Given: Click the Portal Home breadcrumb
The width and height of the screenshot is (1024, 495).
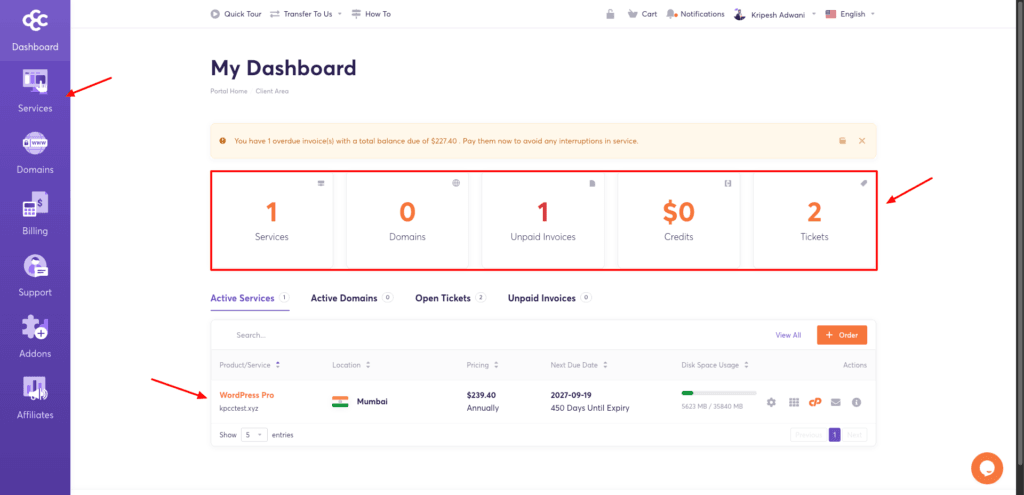Looking at the screenshot, I should tap(229, 91).
